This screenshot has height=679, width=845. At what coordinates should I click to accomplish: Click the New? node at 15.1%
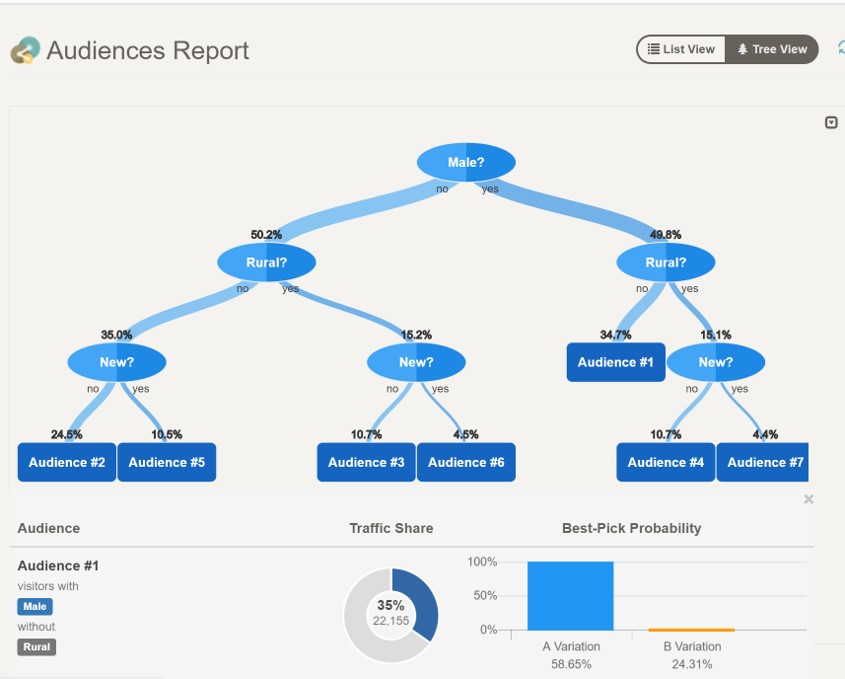(716, 362)
